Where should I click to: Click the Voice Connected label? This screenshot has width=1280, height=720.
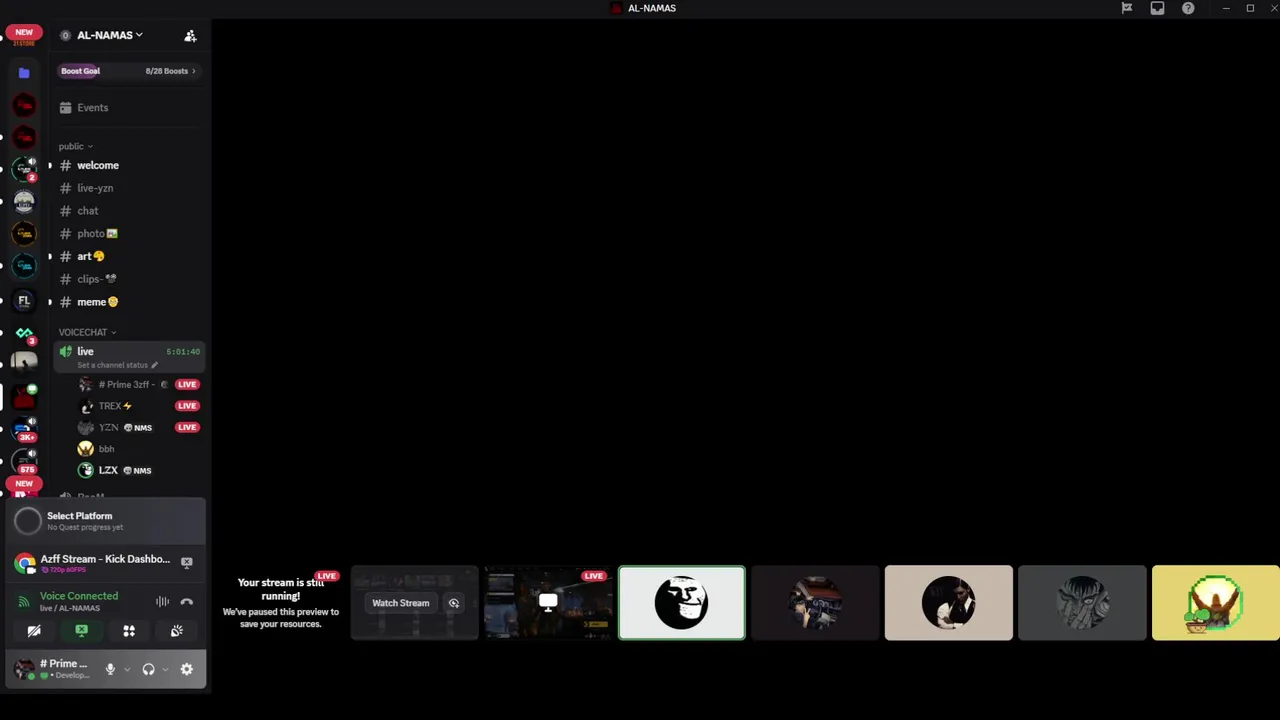pyautogui.click(x=79, y=596)
